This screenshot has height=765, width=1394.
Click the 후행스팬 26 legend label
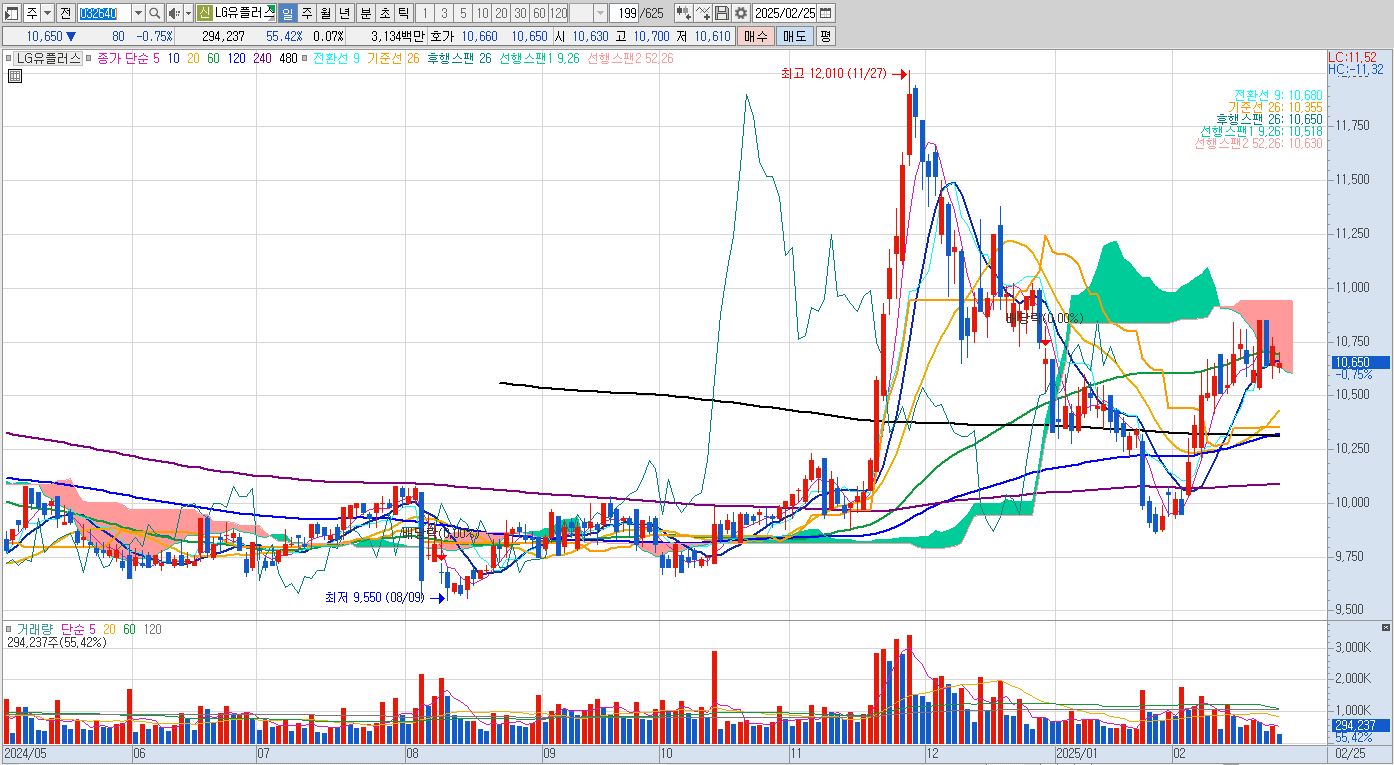point(459,58)
